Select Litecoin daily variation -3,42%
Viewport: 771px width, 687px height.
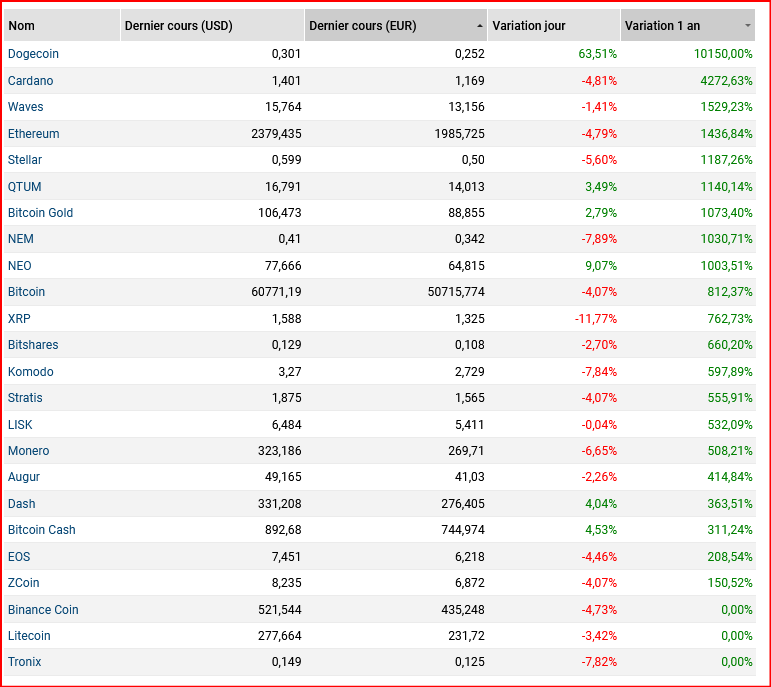pos(599,636)
